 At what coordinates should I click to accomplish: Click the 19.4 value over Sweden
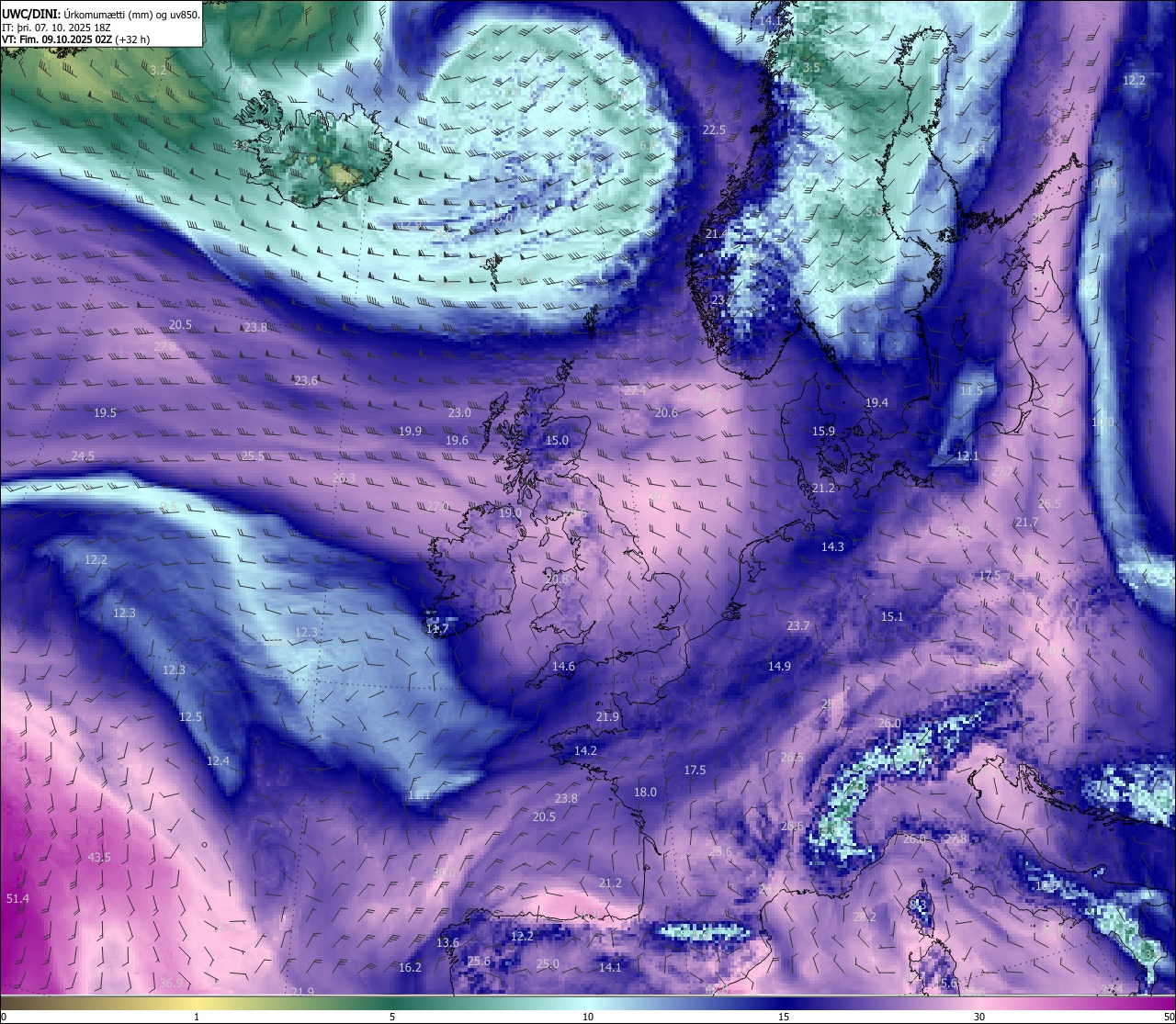[x=876, y=403]
